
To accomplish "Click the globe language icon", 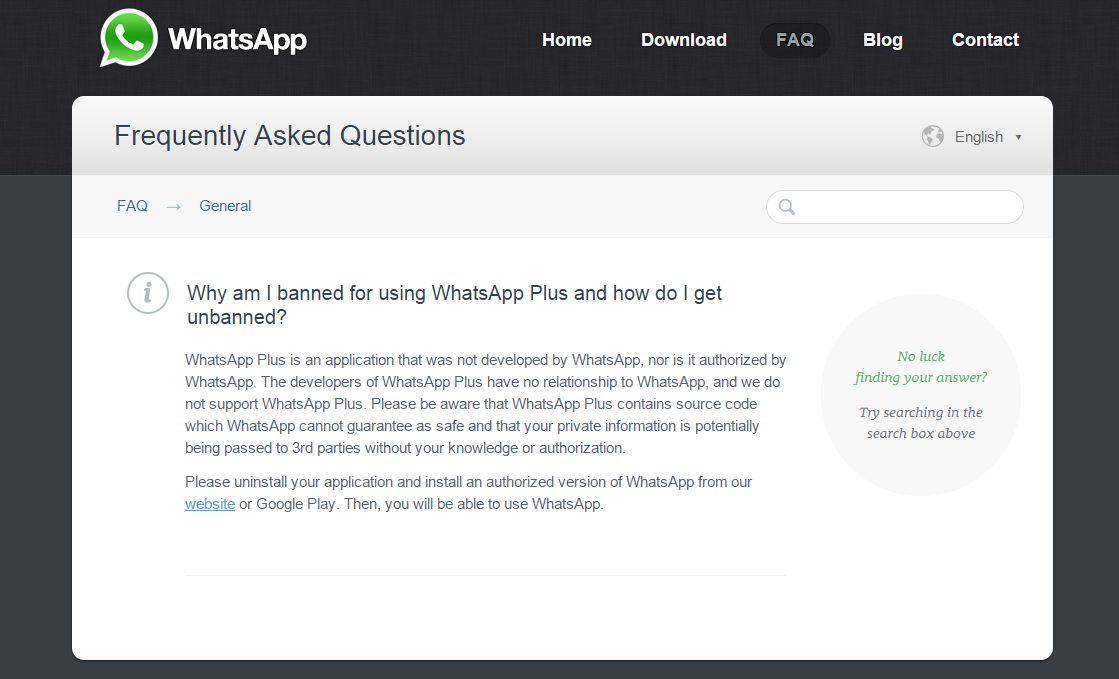I will point(933,136).
